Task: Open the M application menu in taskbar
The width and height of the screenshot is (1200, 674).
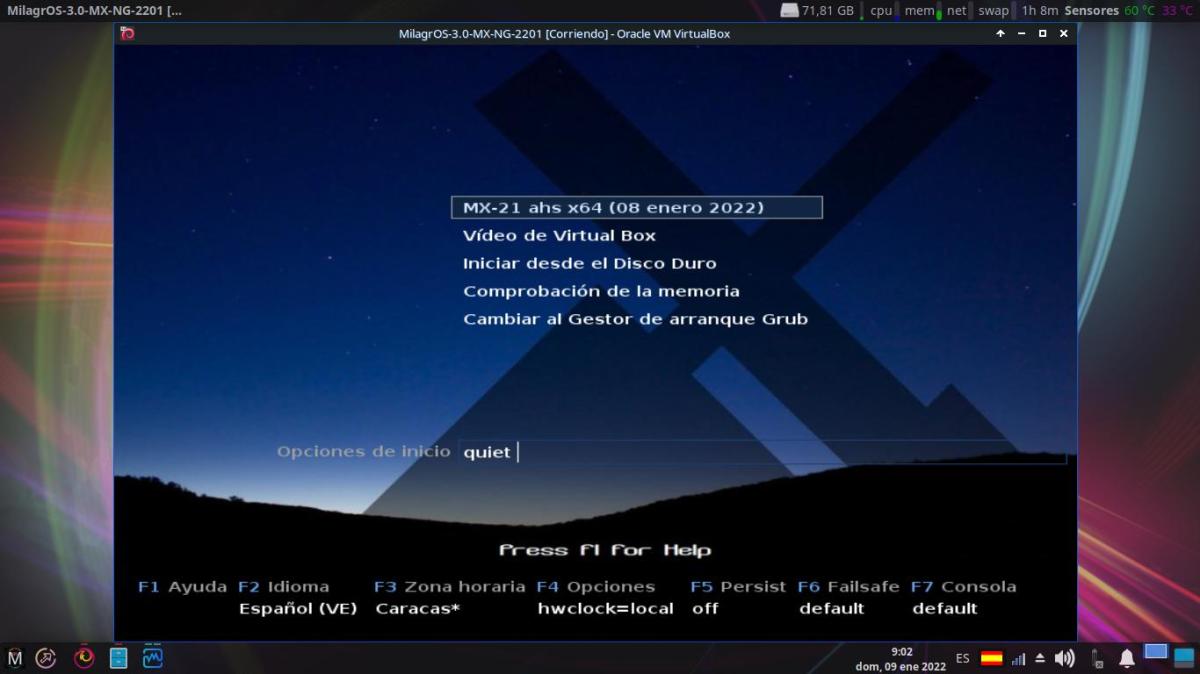Action: tap(15, 658)
